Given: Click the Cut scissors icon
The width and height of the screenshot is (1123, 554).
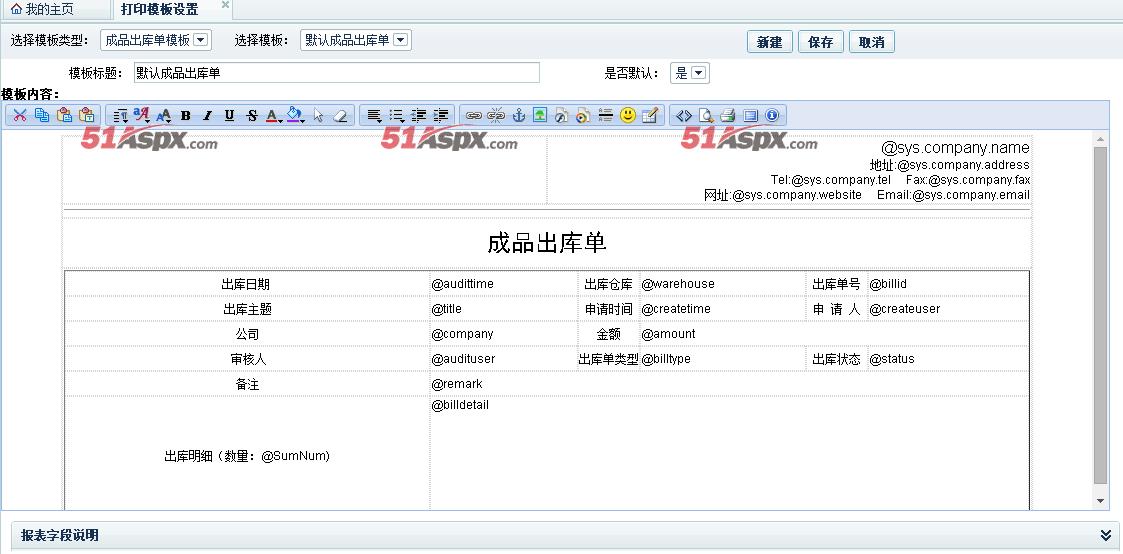Looking at the screenshot, I should click(19, 115).
